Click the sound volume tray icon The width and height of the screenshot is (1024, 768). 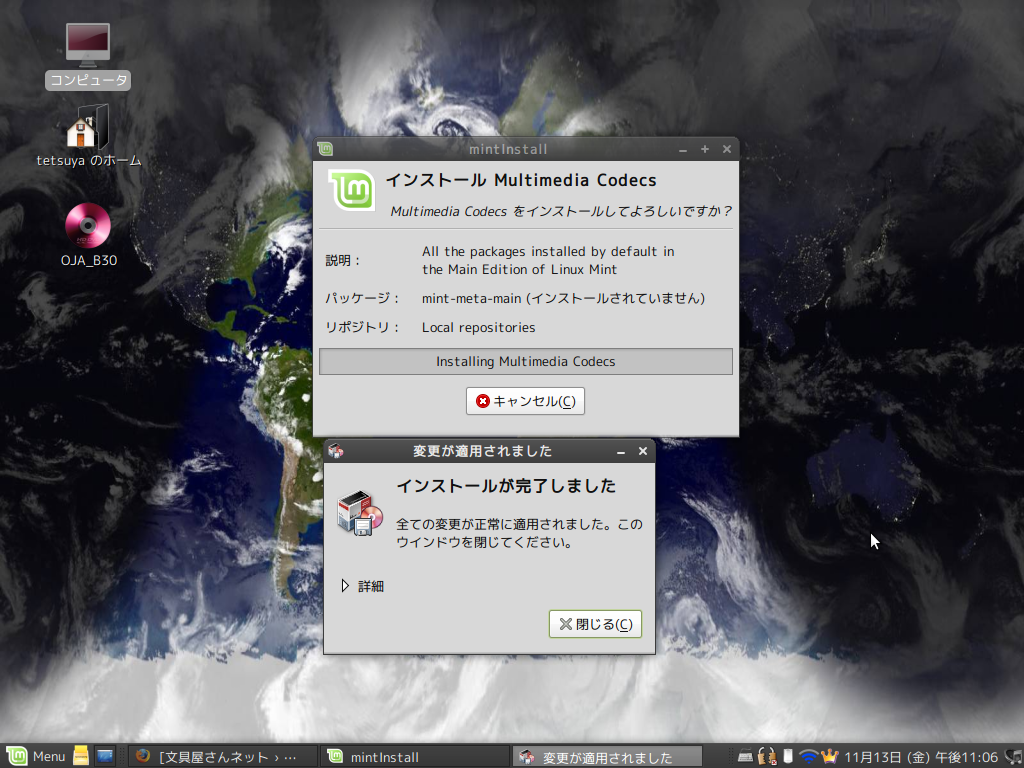pyautogui.click(x=1014, y=757)
